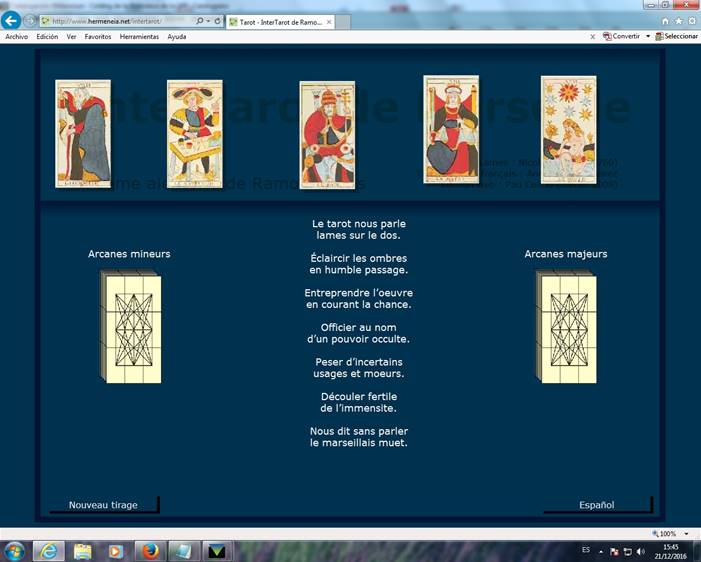Screen dimensions: 701x562
Task: Click the volume speaker tray icon
Action: tap(640, 551)
